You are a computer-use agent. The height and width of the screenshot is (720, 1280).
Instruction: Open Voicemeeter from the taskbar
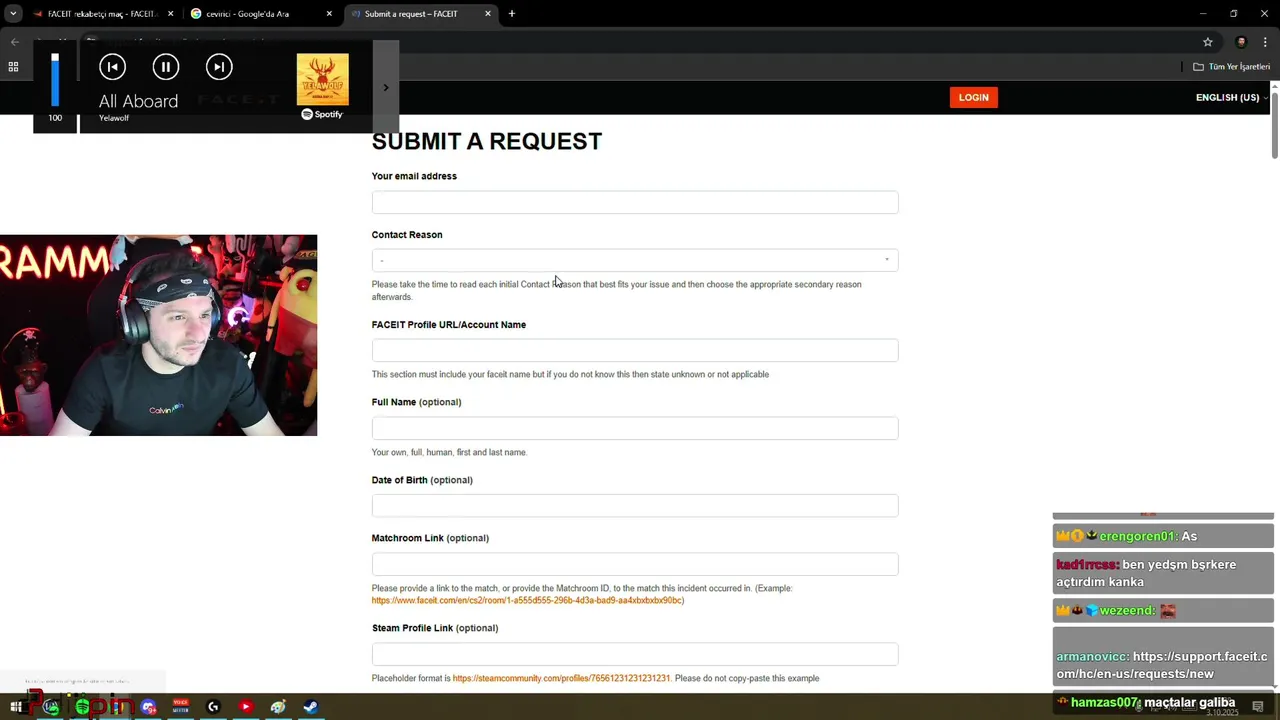[180, 707]
